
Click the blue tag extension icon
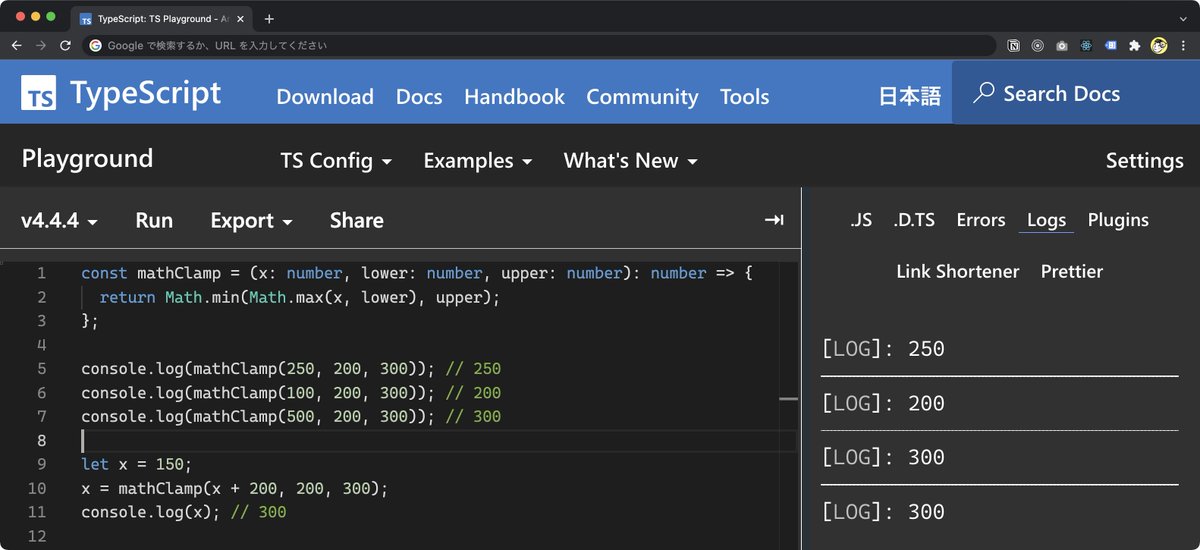tap(1110, 45)
